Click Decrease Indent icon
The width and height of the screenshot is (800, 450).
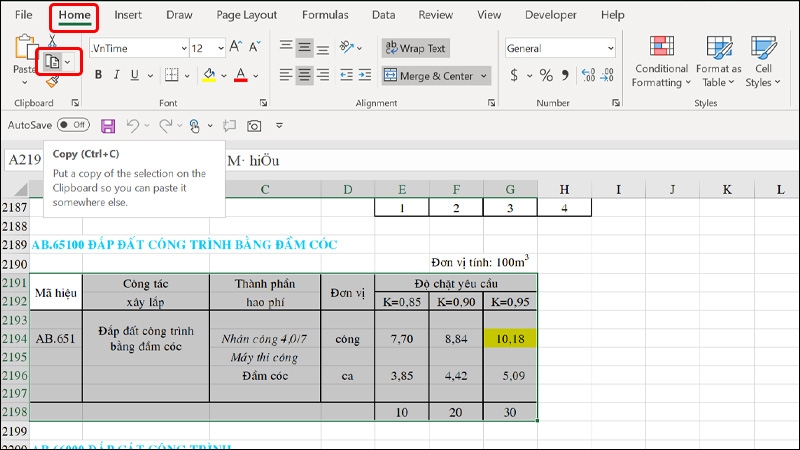click(346, 76)
